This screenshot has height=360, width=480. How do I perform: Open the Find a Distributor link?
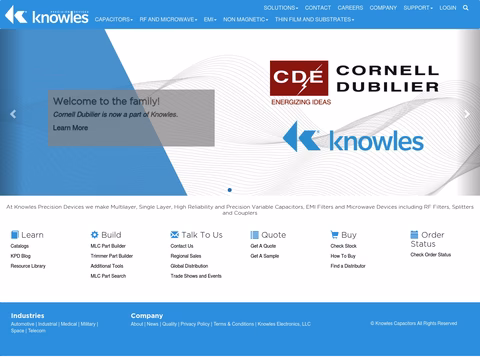(x=348, y=266)
